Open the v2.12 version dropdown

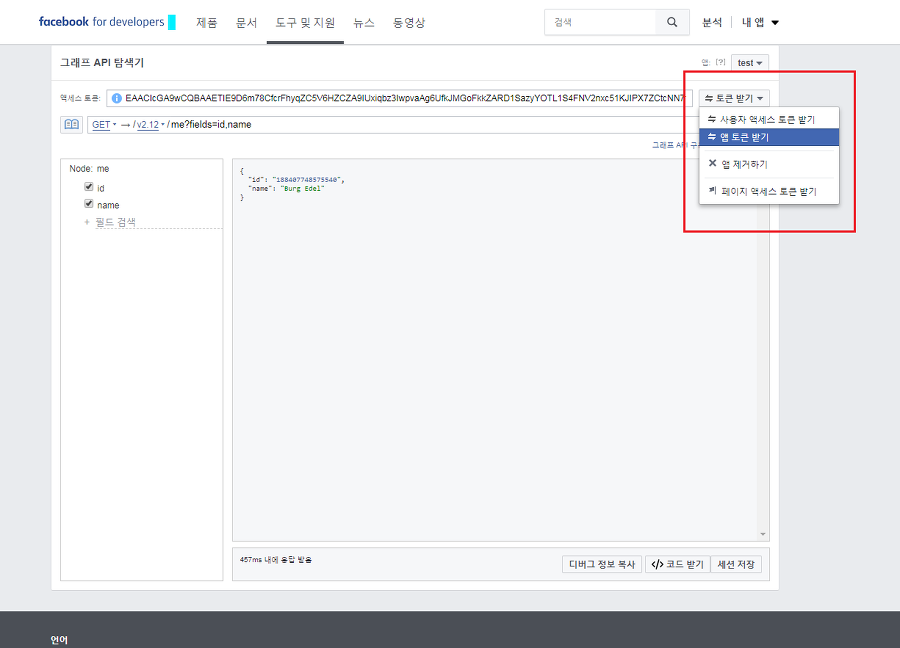[x=150, y=125]
